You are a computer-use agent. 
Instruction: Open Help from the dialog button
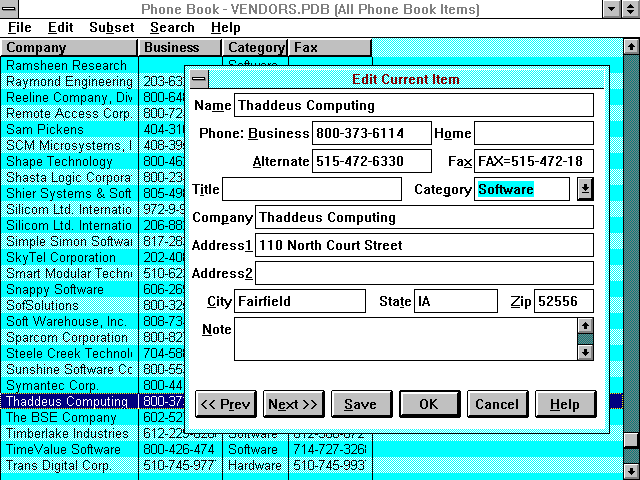564,404
